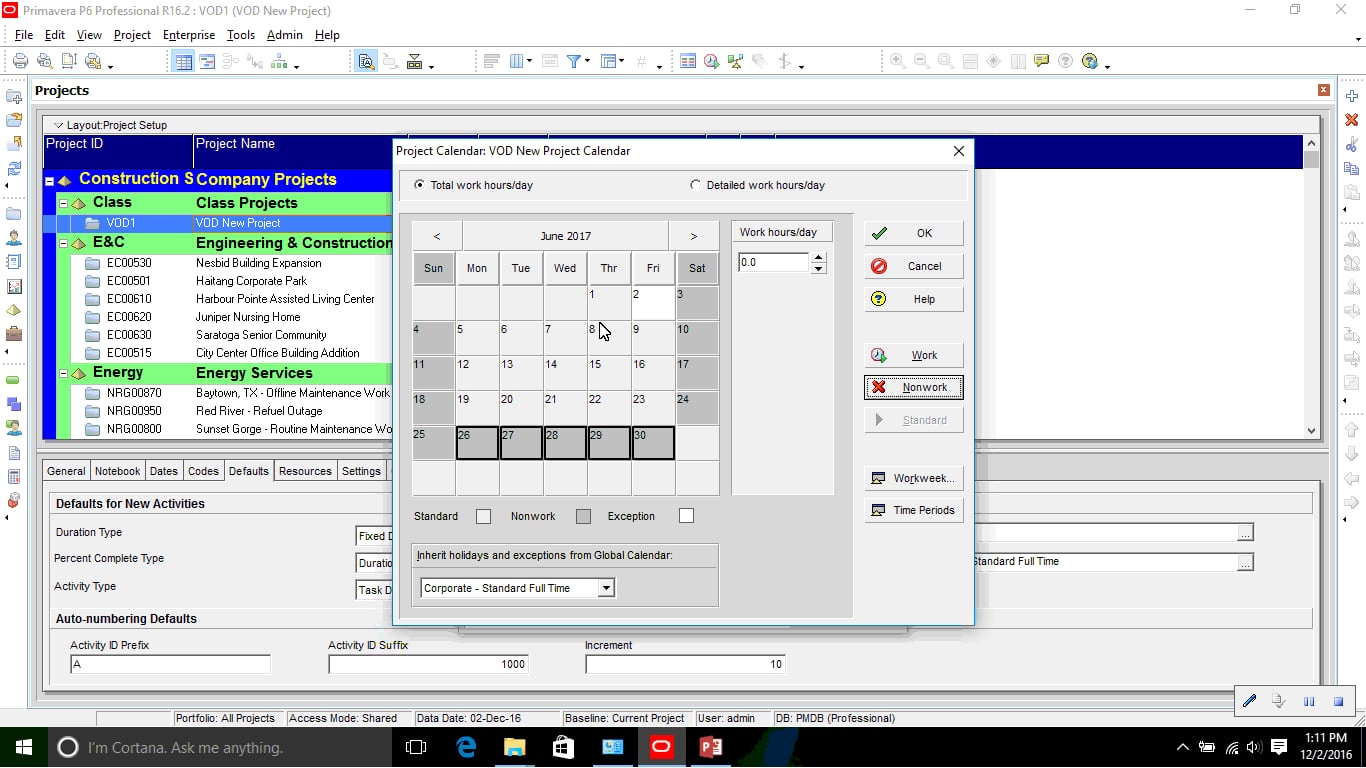The image size is (1366, 768).
Task: Collapse the Class projects node
Action: pyautogui.click(x=63, y=203)
